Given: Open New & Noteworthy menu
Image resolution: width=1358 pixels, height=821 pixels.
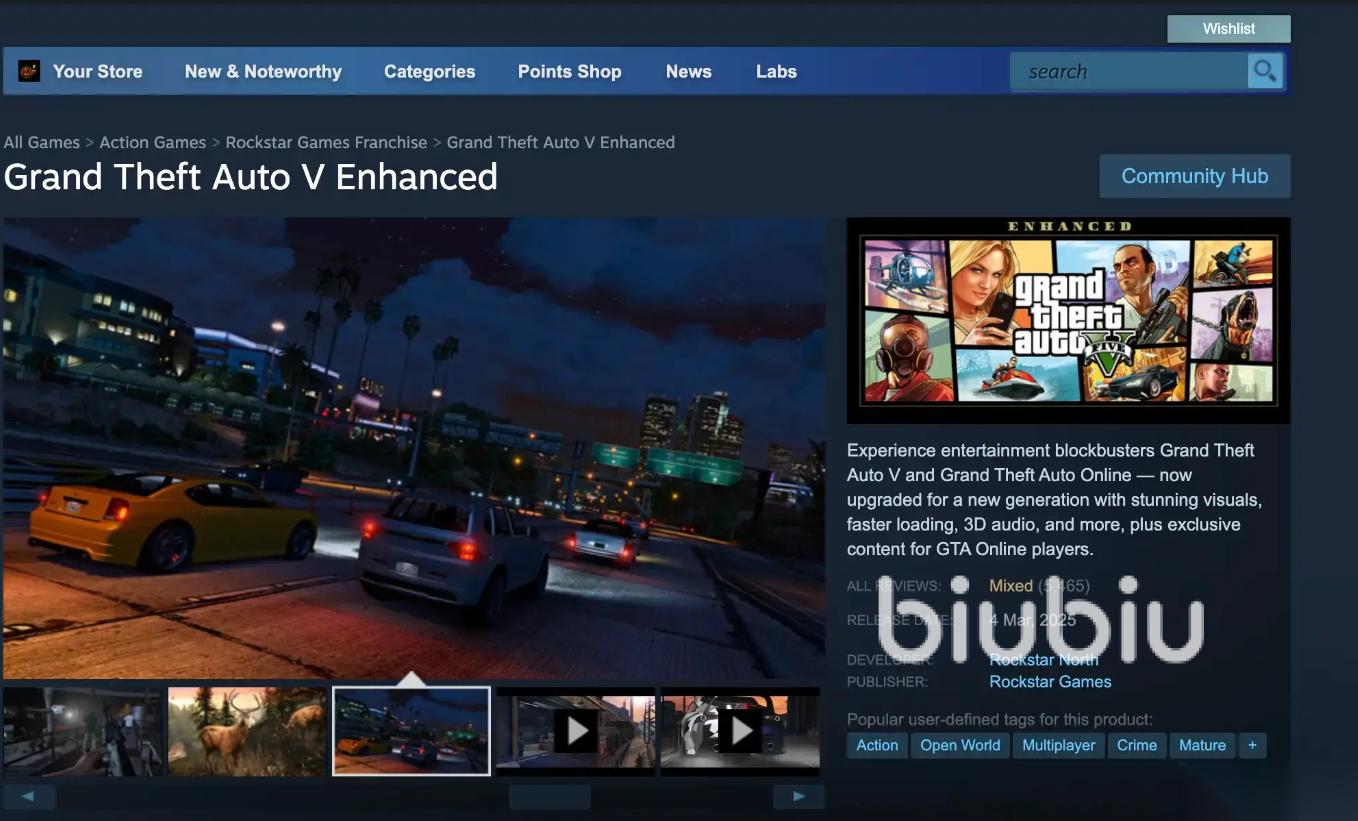Looking at the screenshot, I should tap(263, 71).
